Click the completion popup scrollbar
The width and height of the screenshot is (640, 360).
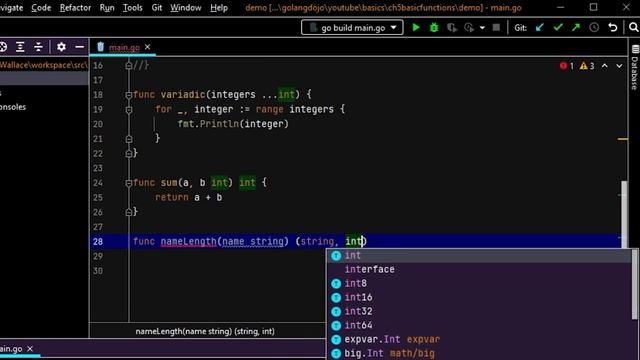(x=635, y=284)
